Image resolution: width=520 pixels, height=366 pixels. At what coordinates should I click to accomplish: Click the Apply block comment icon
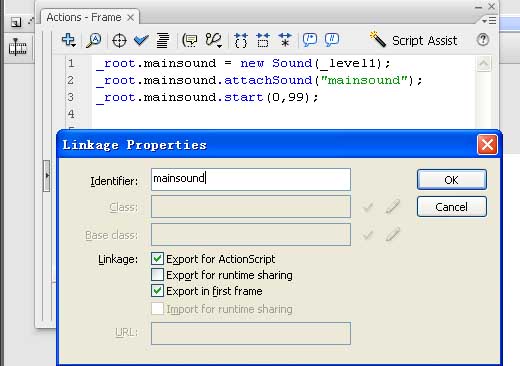click(x=310, y=40)
